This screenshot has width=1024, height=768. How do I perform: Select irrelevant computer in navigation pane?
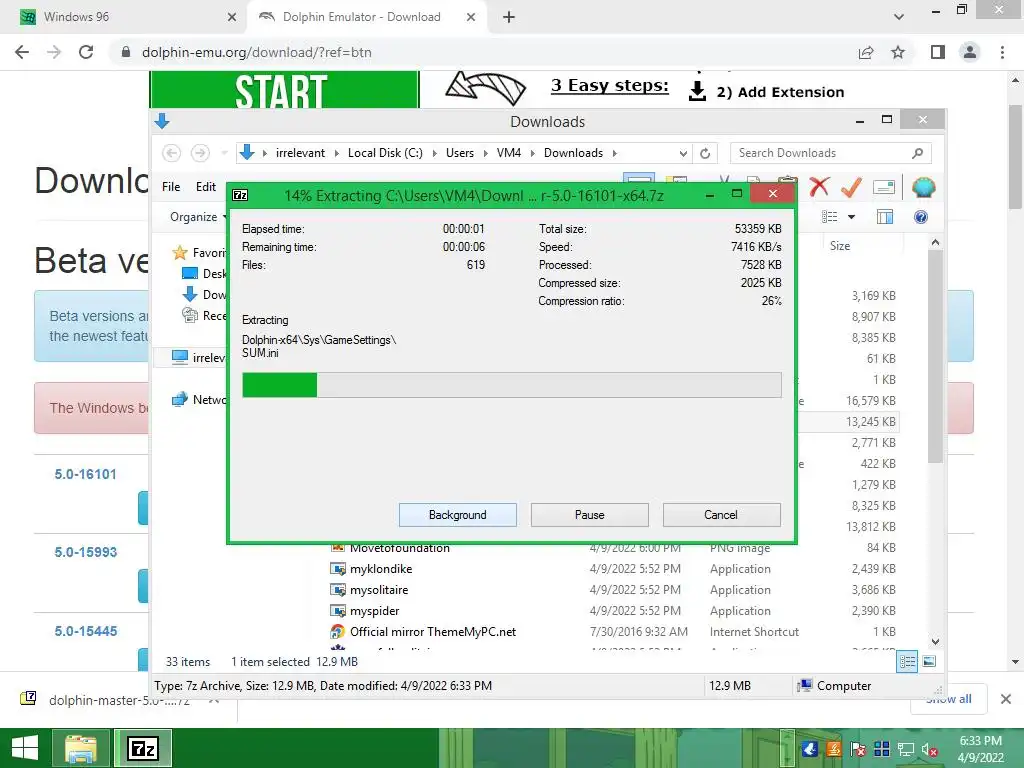point(199,357)
